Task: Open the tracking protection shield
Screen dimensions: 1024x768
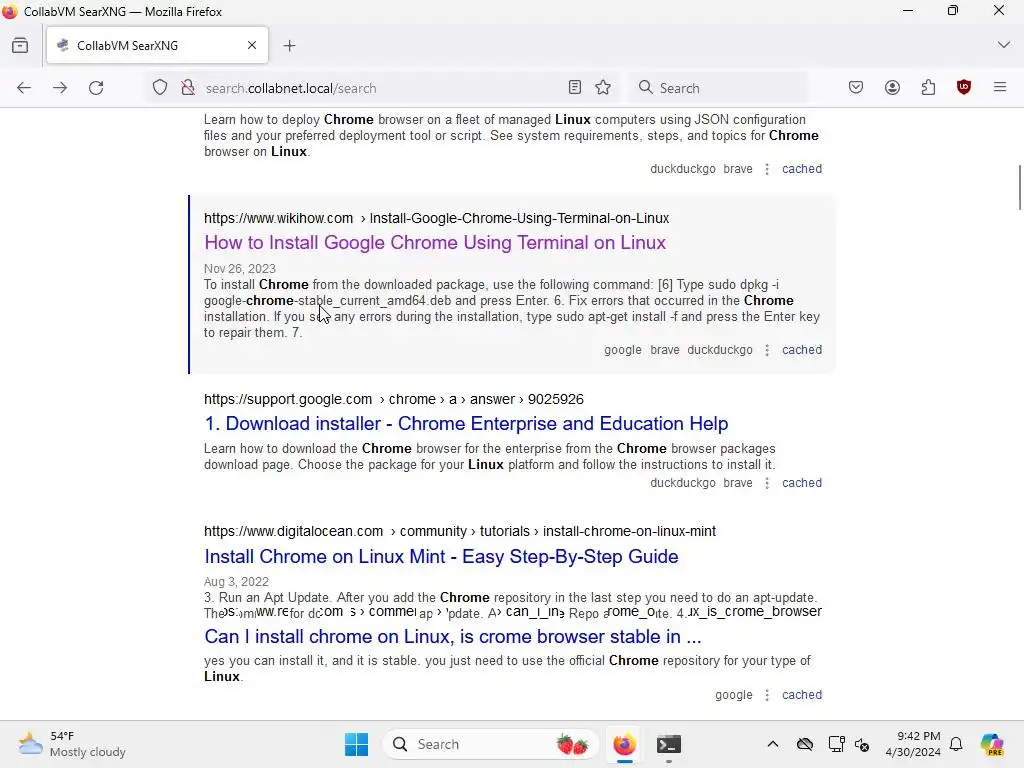Action: click(x=160, y=88)
